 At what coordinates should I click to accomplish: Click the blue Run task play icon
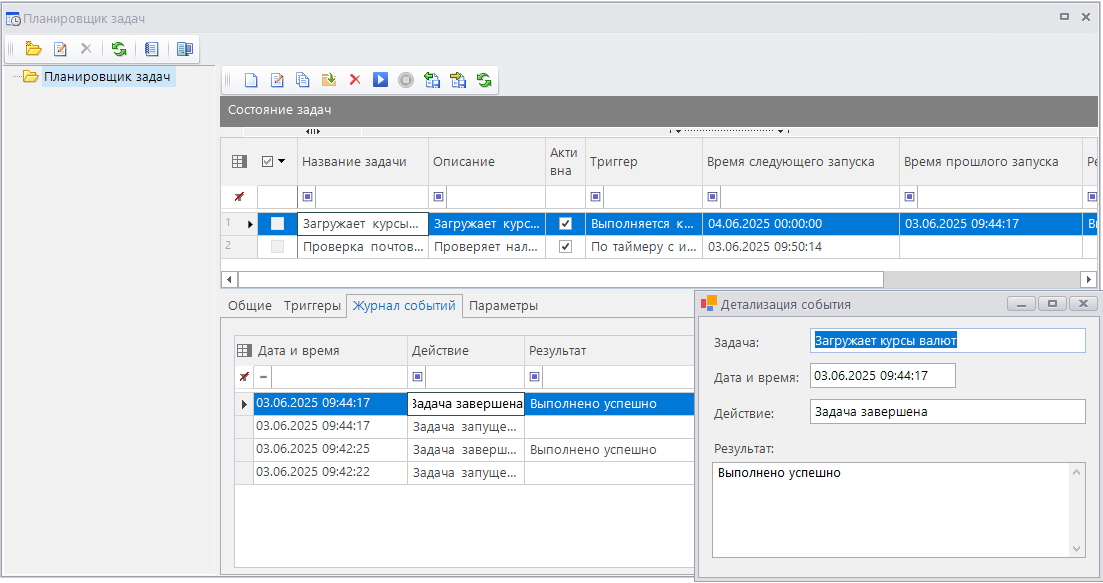380,80
